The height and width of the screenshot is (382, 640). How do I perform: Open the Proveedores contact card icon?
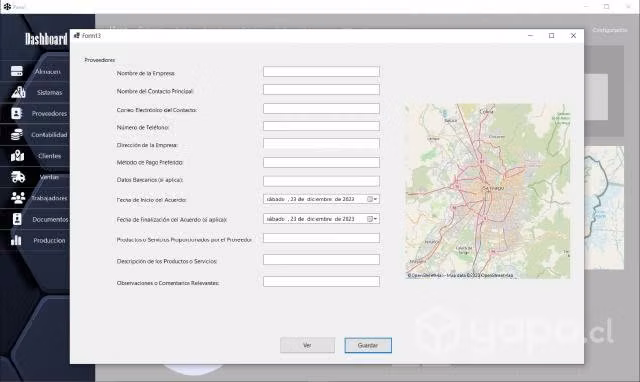point(16,113)
